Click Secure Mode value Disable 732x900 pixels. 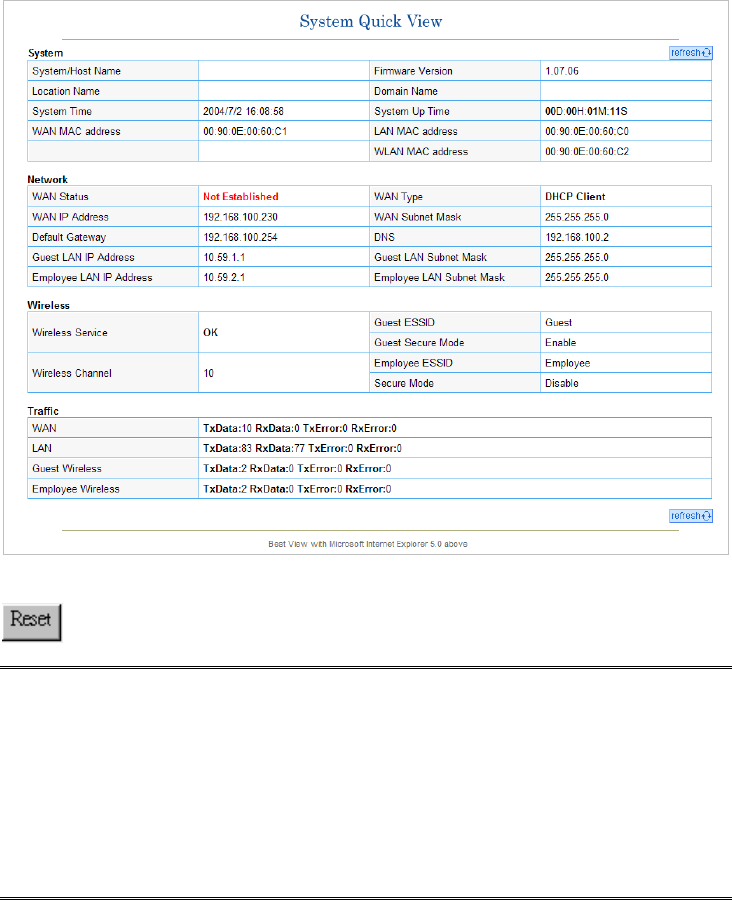click(561, 383)
